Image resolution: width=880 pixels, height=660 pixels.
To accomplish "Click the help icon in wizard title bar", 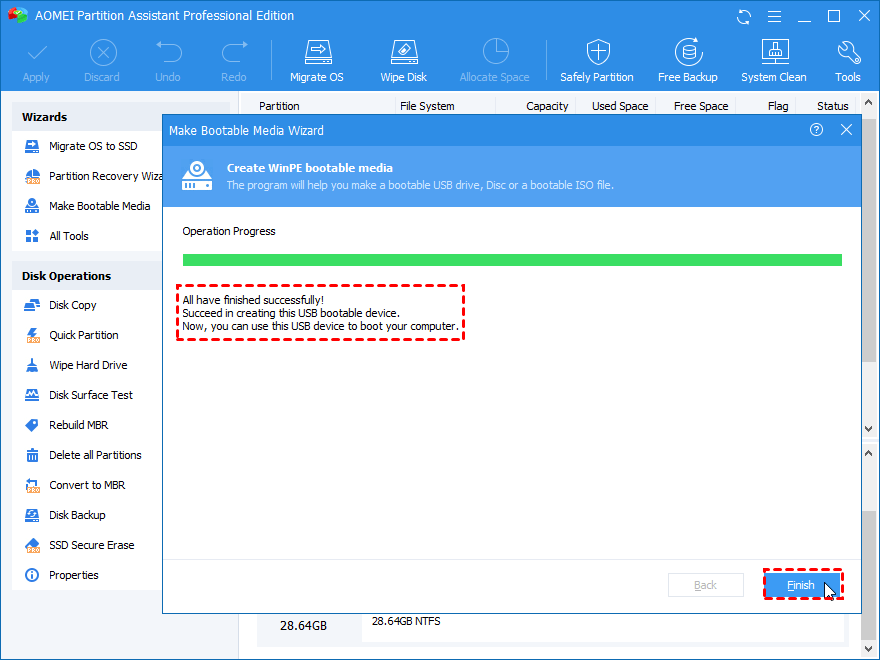I will click(x=816, y=130).
